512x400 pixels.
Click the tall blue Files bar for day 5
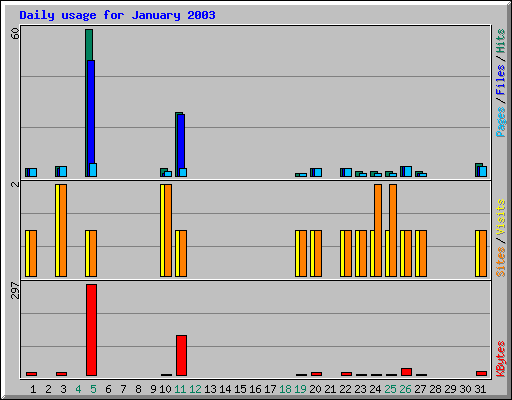click(x=91, y=112)
